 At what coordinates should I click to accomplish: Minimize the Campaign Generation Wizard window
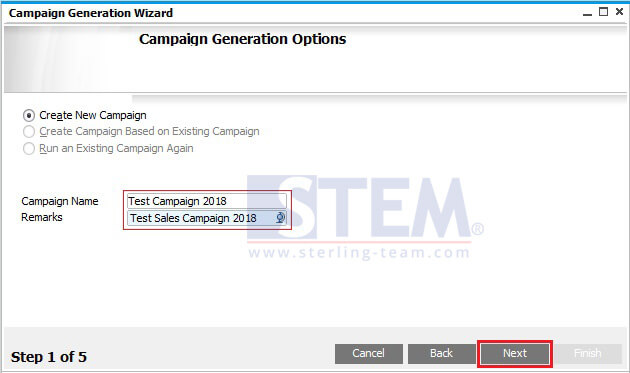[587, 13]
